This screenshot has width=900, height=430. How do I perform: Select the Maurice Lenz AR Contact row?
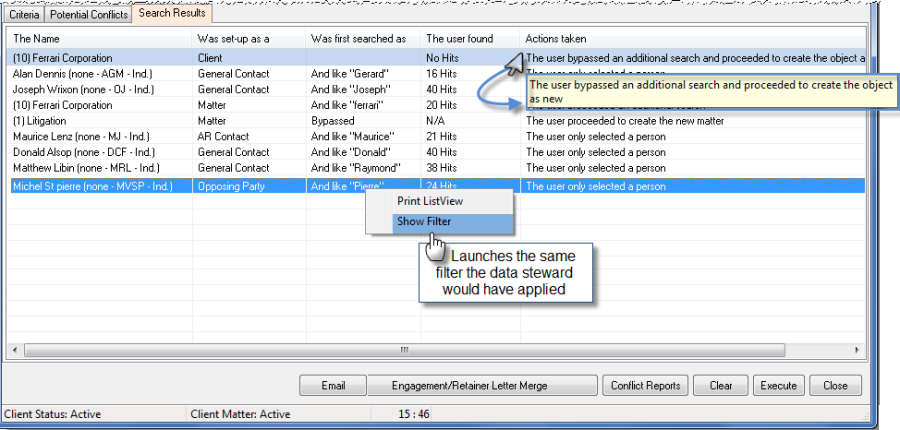coord(438,137)
